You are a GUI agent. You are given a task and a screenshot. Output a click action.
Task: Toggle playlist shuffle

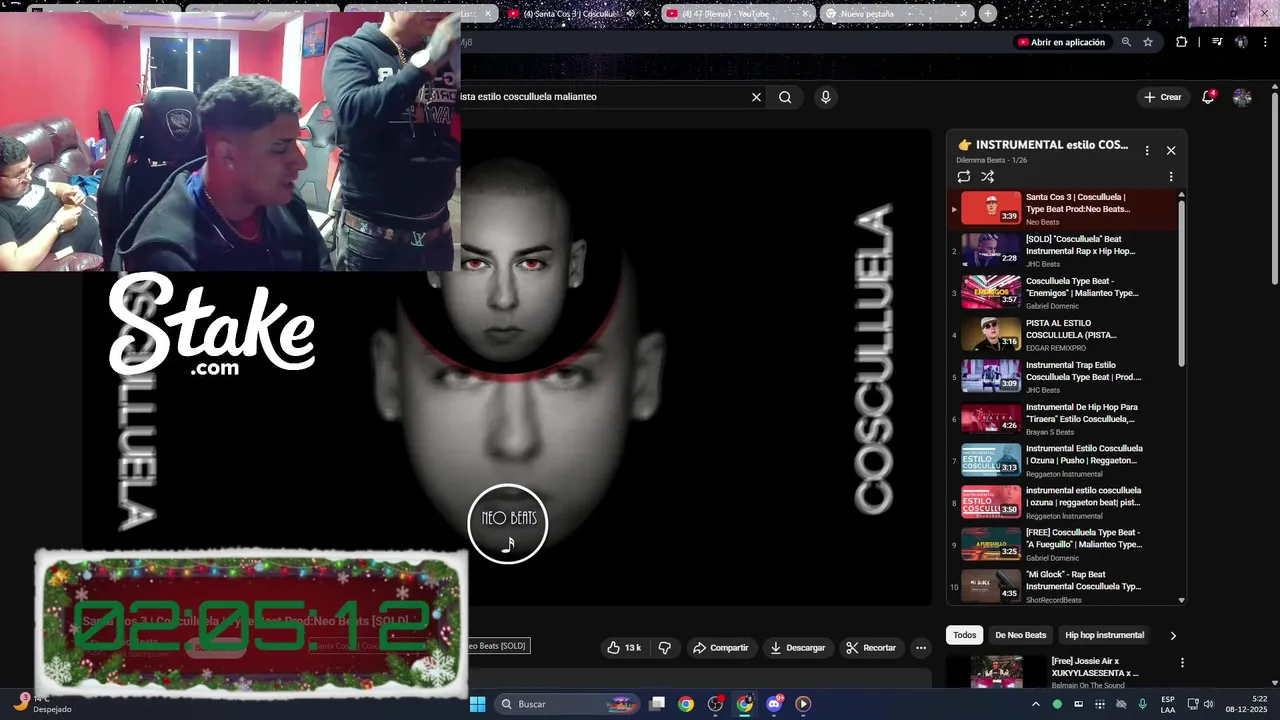(987, 177)
